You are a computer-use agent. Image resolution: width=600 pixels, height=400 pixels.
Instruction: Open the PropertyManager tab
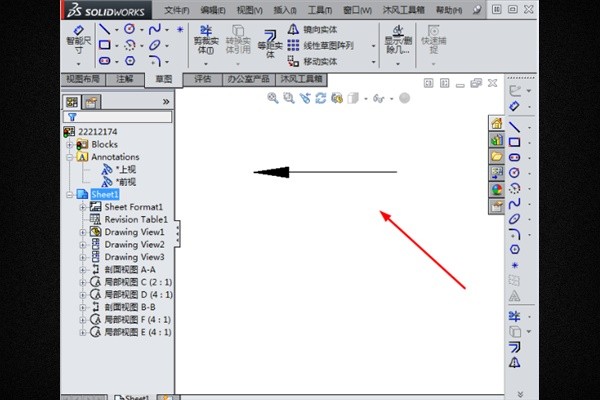(x=91, y=102)
